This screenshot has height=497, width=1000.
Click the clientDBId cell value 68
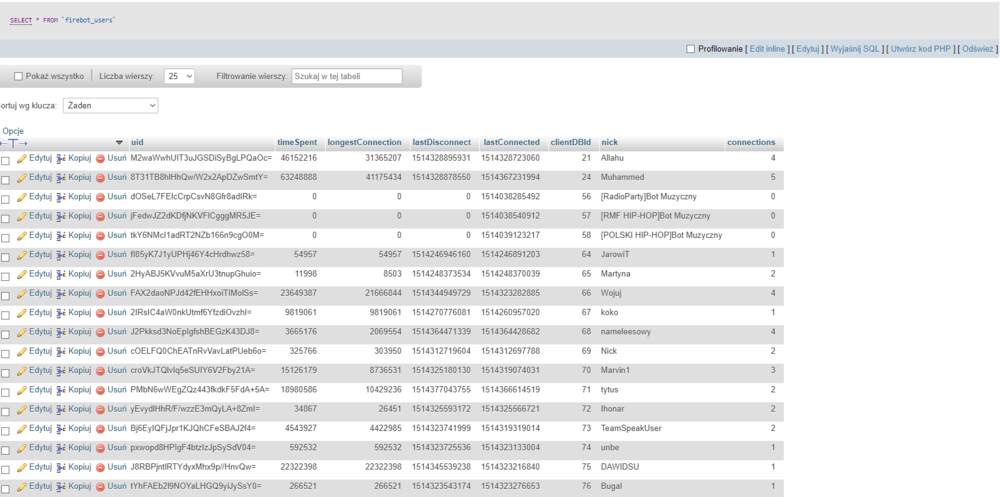[x=586, y=332]
